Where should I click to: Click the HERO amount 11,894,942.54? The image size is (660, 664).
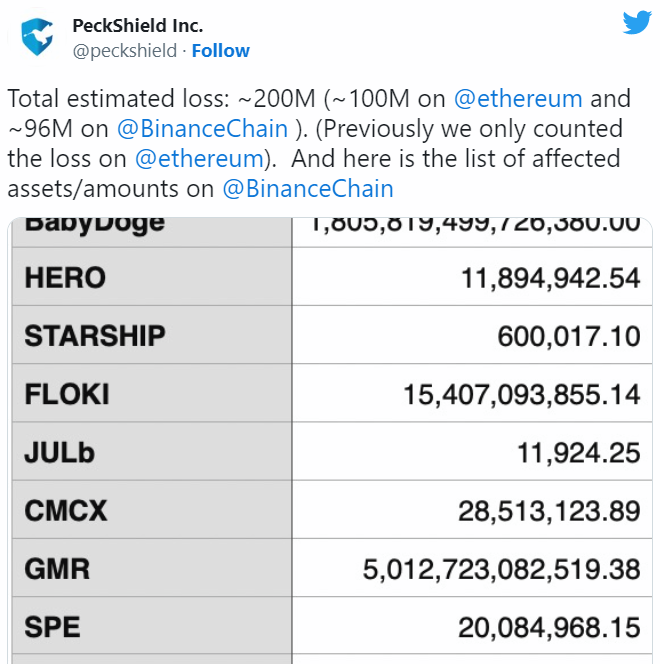pyautogui.click(x=550, y=277)
